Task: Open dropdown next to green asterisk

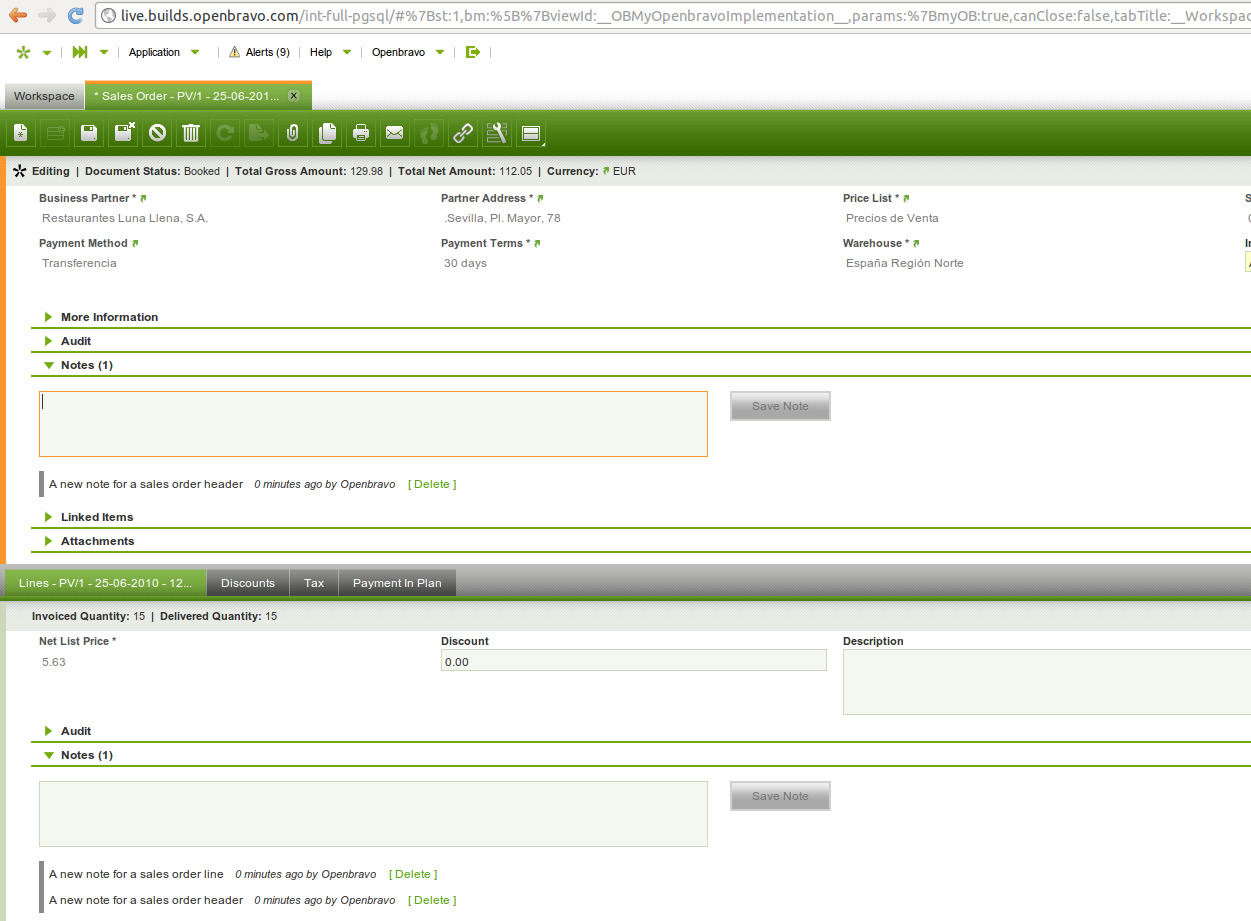Action: (46, 53)
